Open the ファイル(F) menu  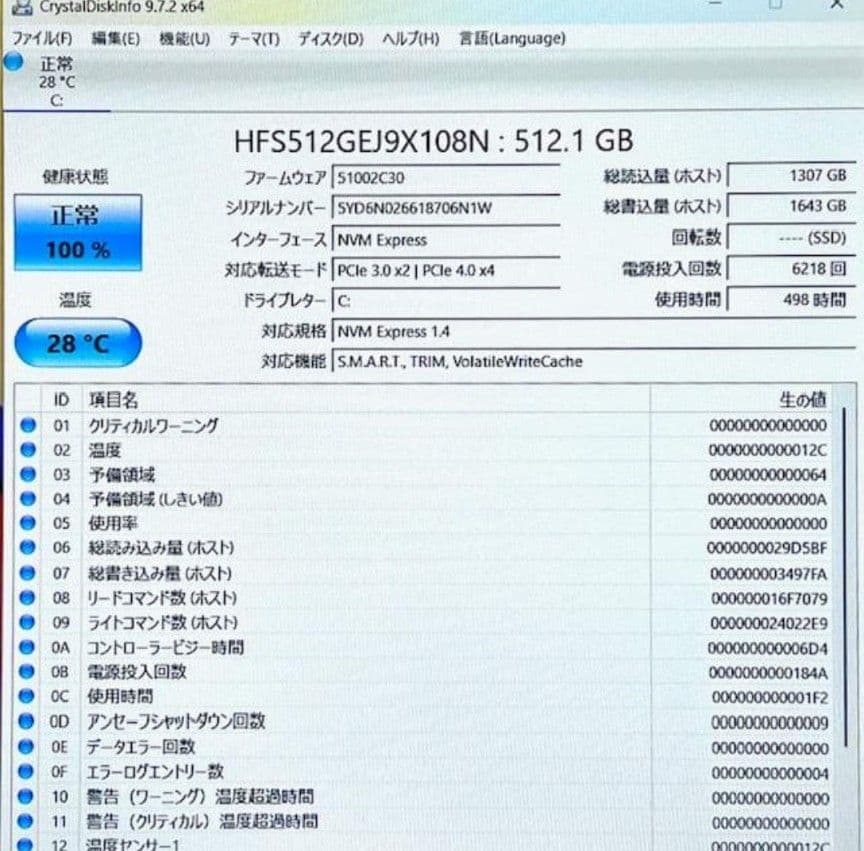[42, 39]
